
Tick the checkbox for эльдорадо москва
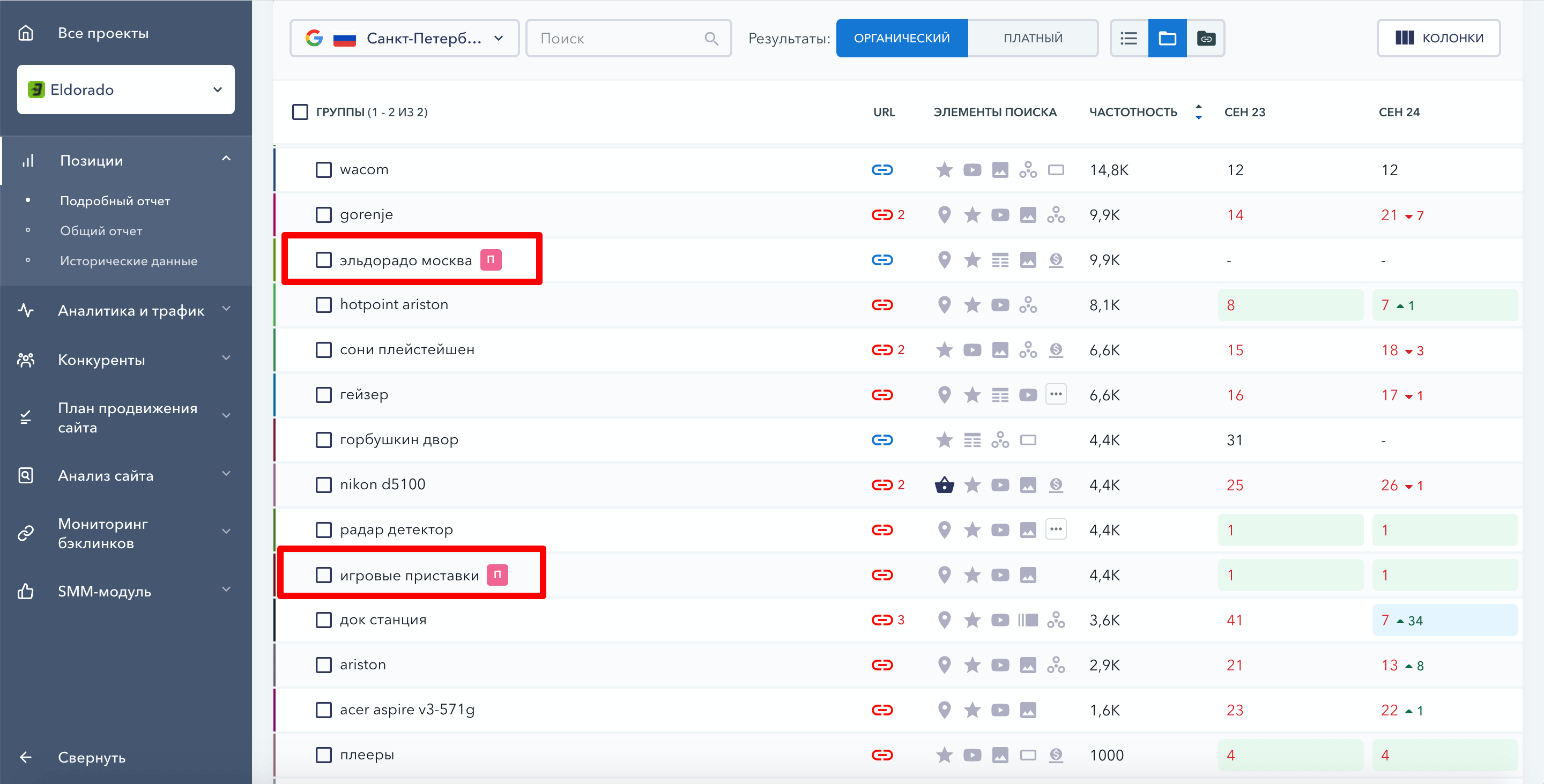click(x=324, y=260)
